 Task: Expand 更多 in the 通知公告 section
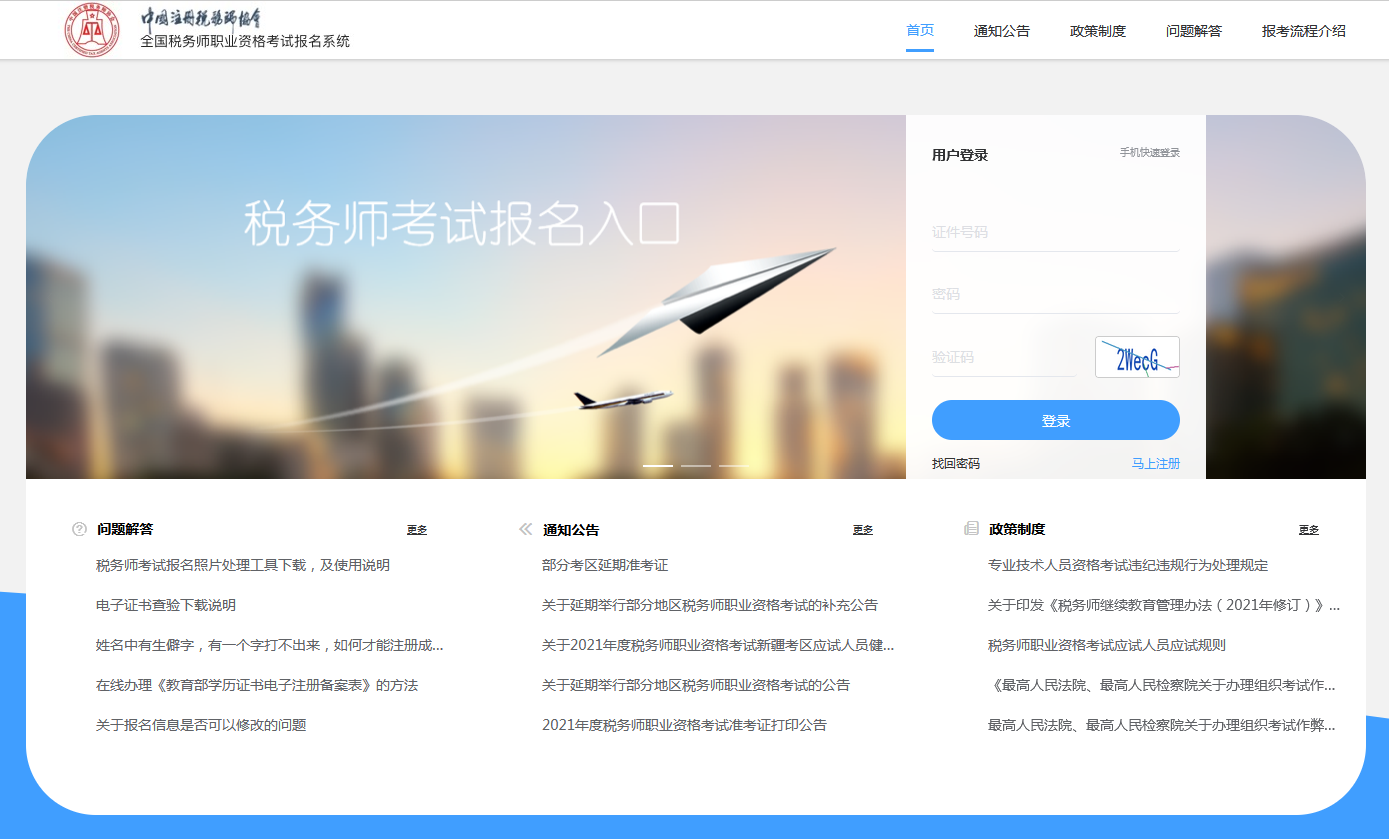pos(862,530)
